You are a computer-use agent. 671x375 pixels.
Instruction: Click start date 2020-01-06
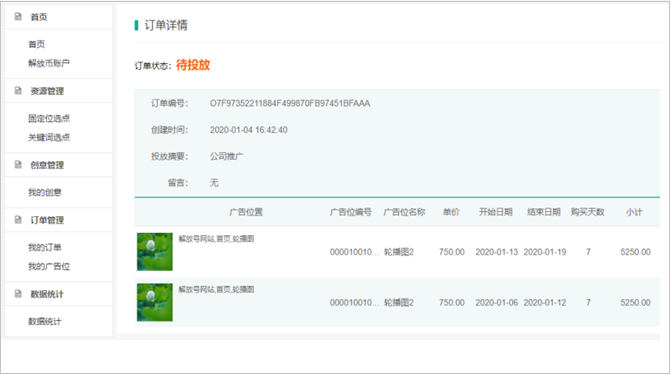point(496,303)
